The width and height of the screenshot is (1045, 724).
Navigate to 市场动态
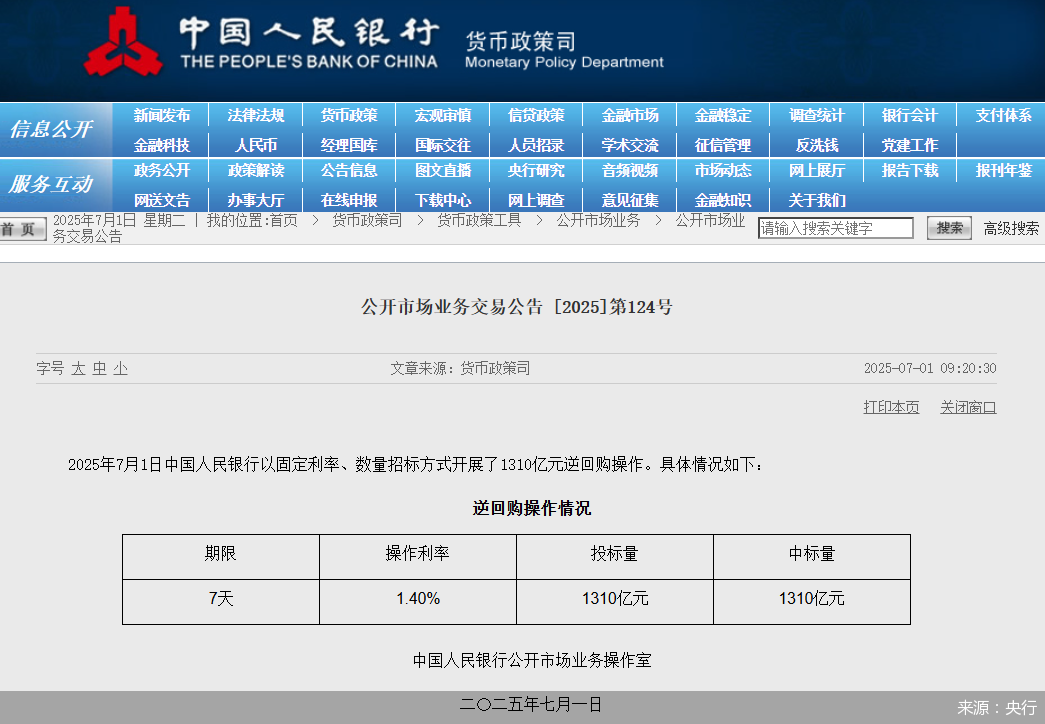[723, 171]
